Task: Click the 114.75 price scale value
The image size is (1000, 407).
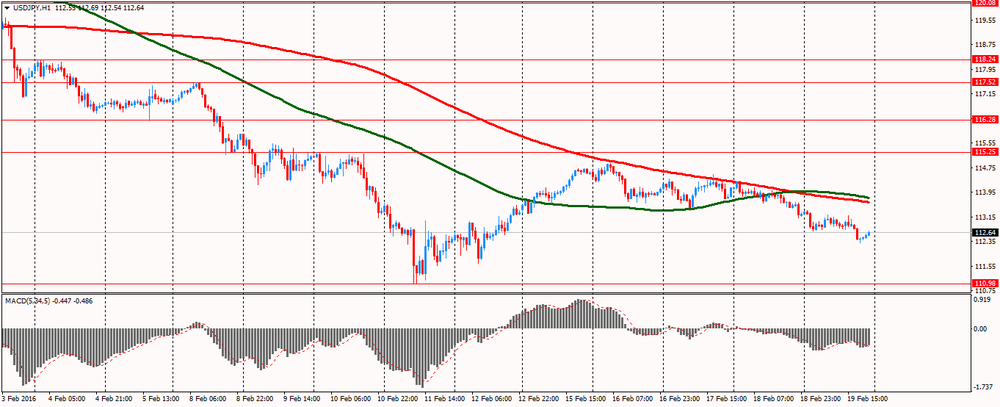Action: click(x=985, y=168)
